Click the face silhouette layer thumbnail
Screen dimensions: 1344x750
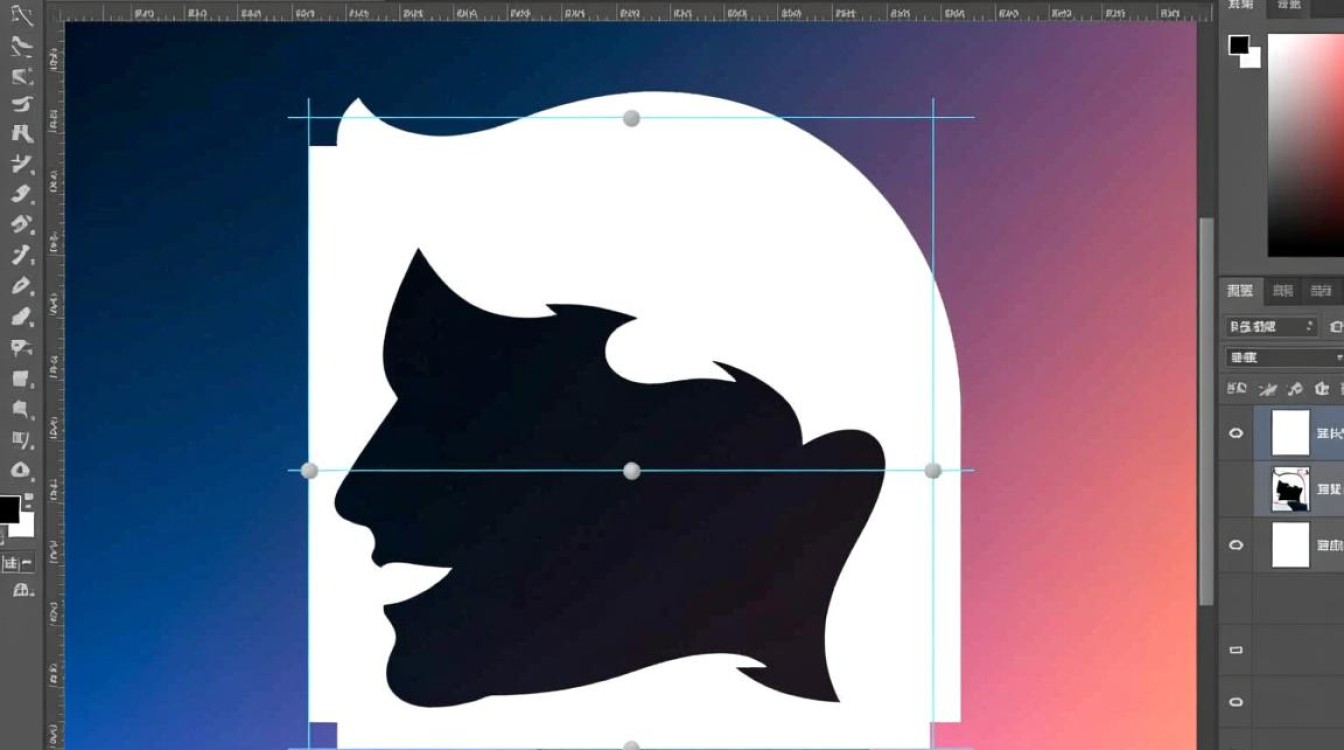[x=1290, y=489]
